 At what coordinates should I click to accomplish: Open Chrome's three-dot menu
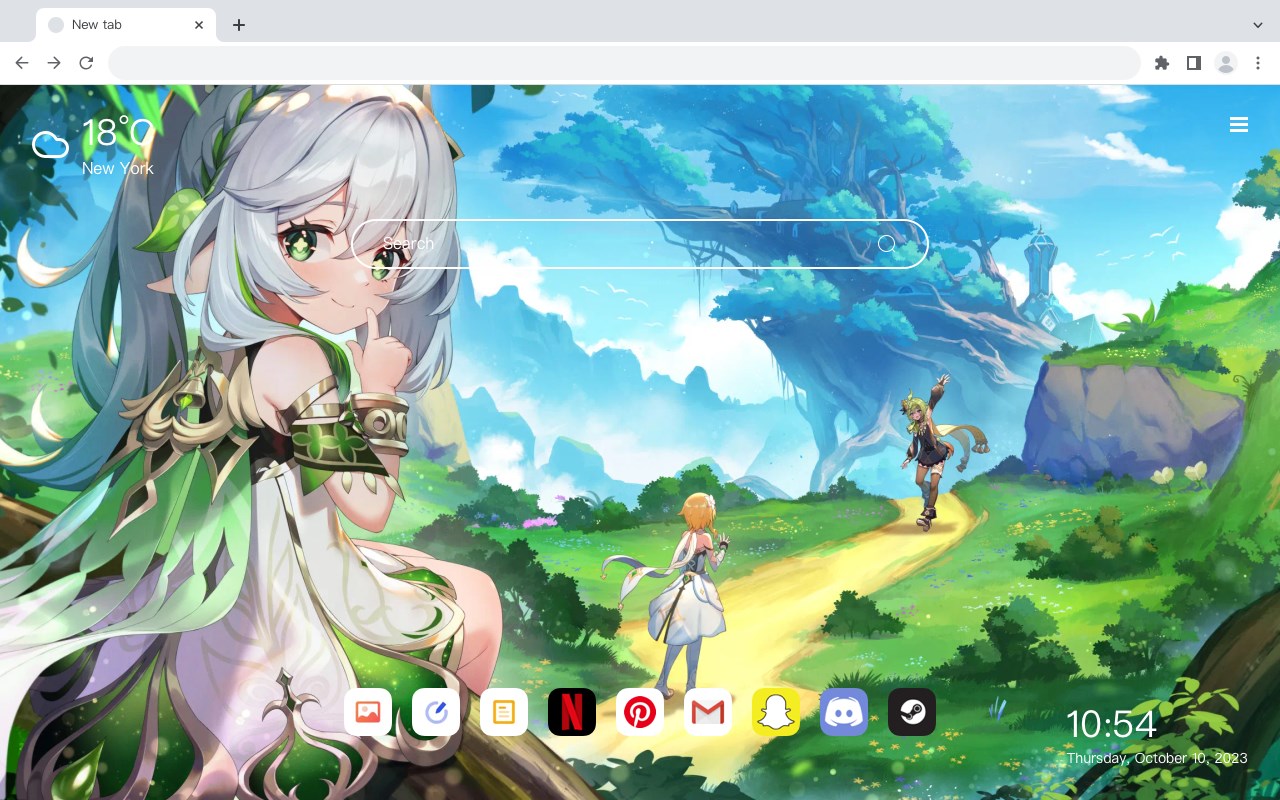tap(1258, 63)
